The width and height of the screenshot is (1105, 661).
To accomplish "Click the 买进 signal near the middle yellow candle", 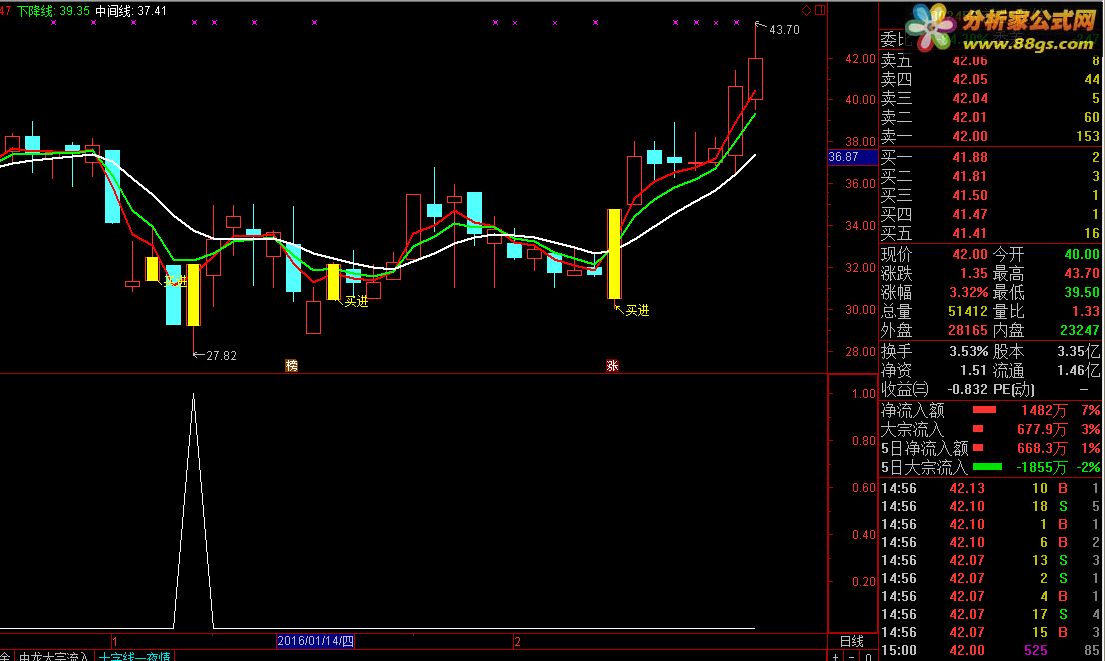I will pos(356,302).
